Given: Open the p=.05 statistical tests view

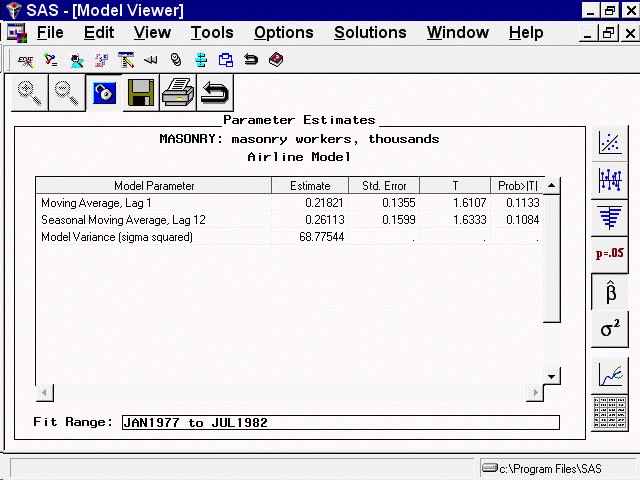Looking at the screenshot, I should (610, 254).
